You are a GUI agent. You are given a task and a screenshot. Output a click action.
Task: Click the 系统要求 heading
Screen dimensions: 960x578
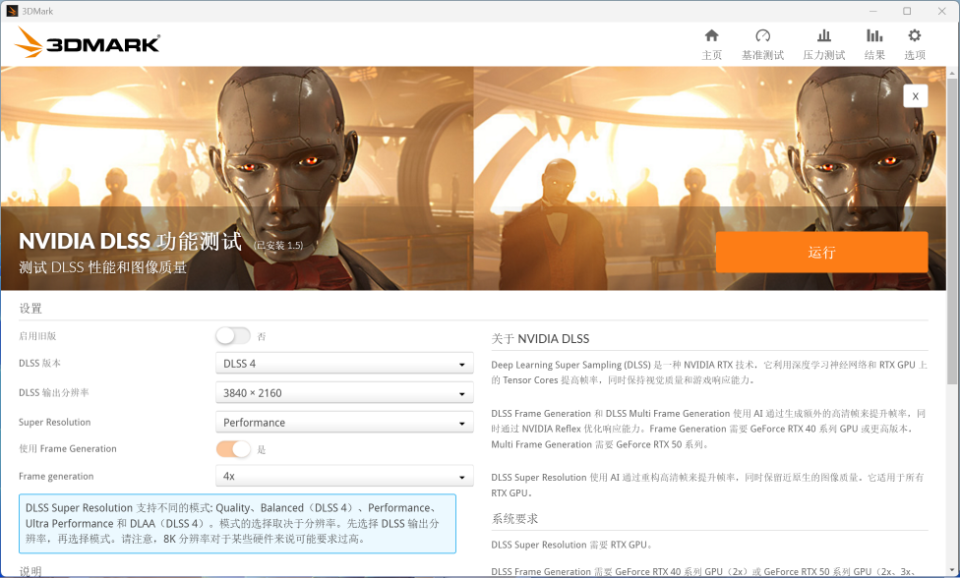[514, 519]
